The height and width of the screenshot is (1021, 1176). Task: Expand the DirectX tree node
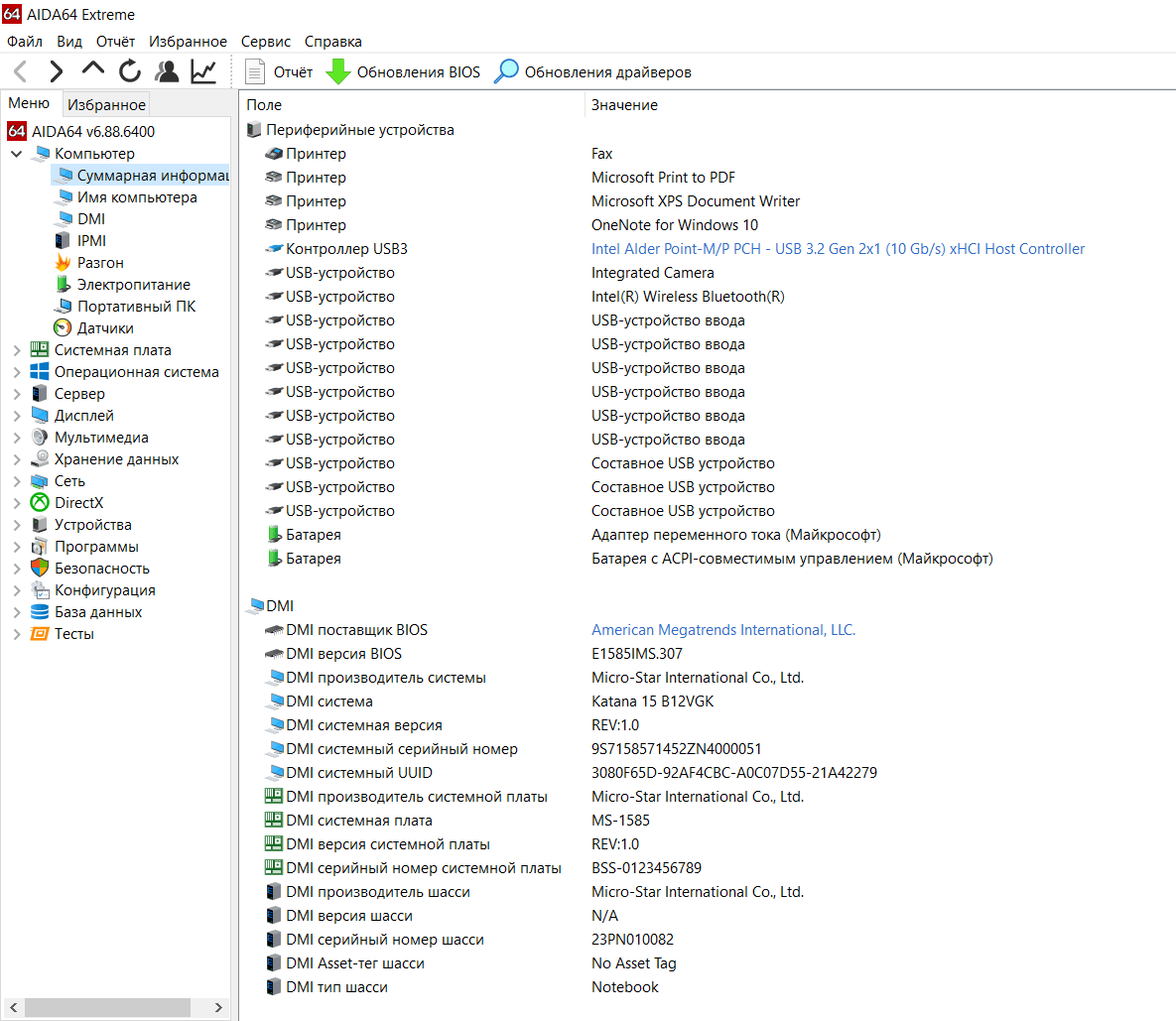click(17, 502)
